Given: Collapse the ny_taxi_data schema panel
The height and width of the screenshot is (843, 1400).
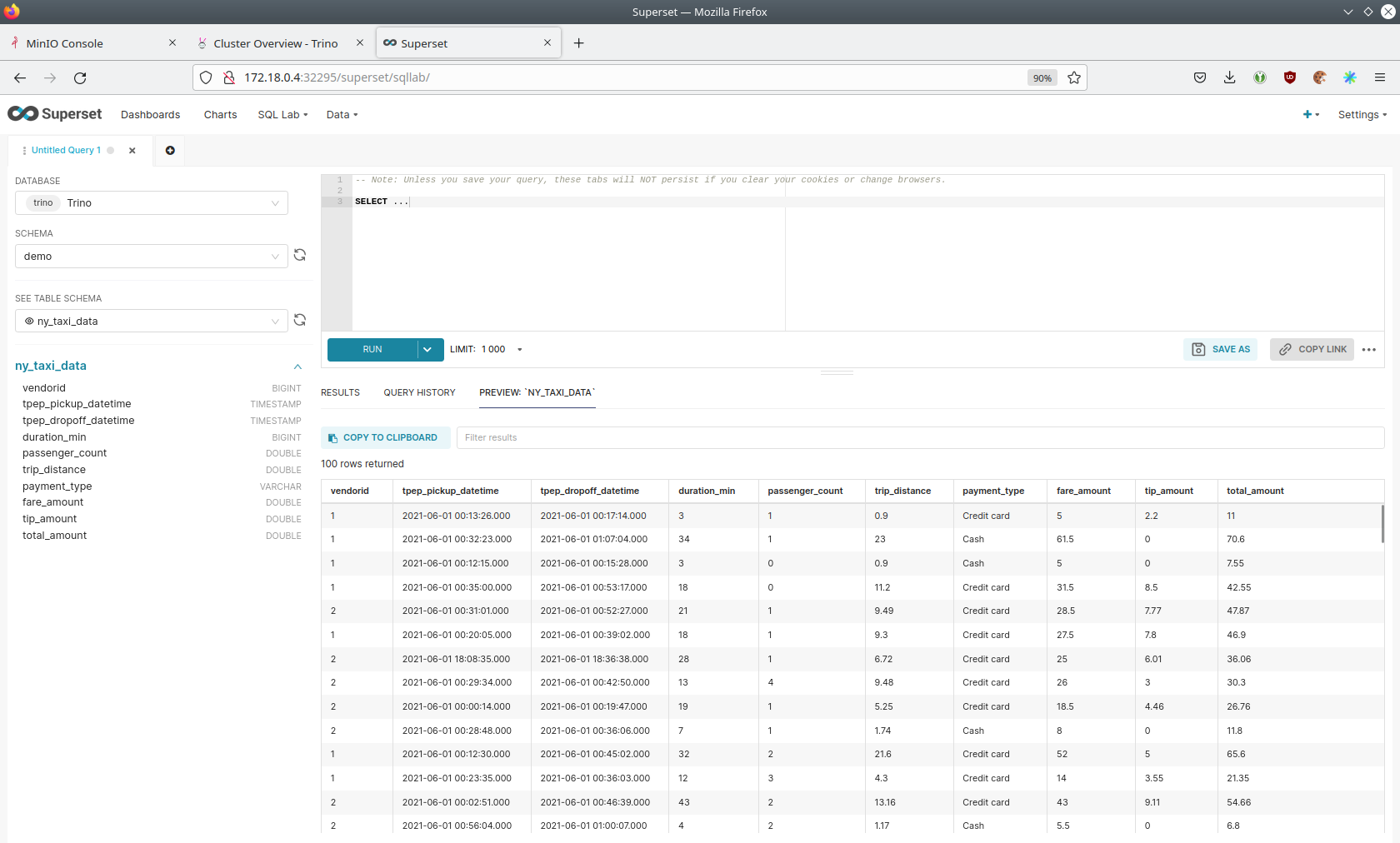Looking at the screenshot, I should pos(297,367).
